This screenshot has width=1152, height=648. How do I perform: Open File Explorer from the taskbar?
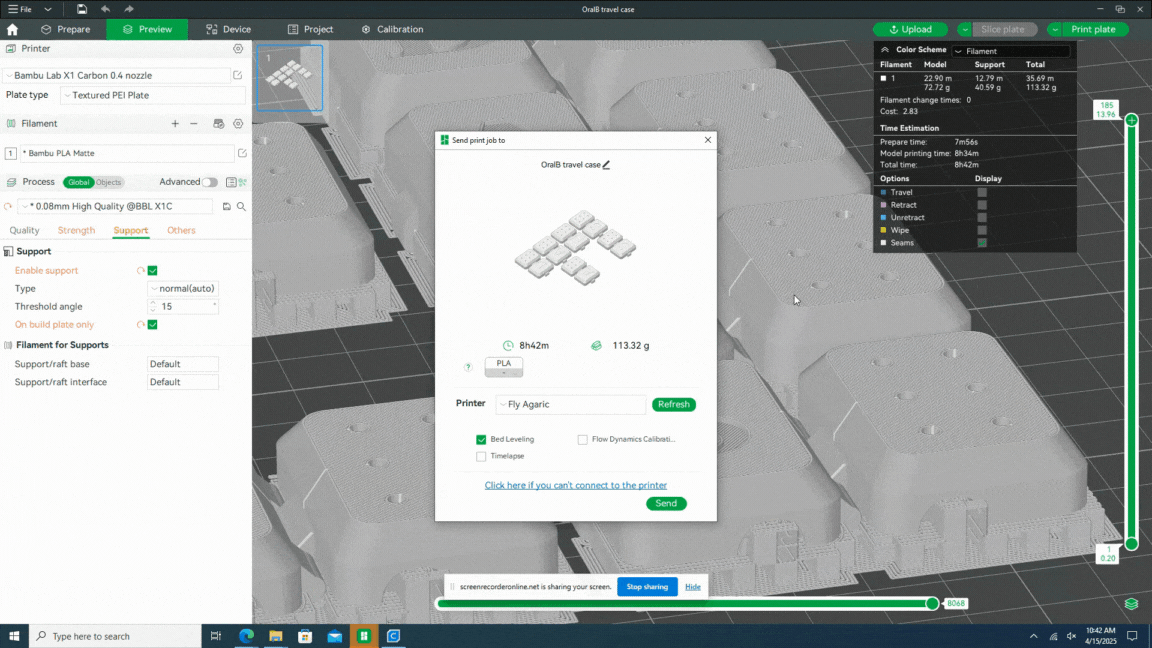click(x=276, y=636)
